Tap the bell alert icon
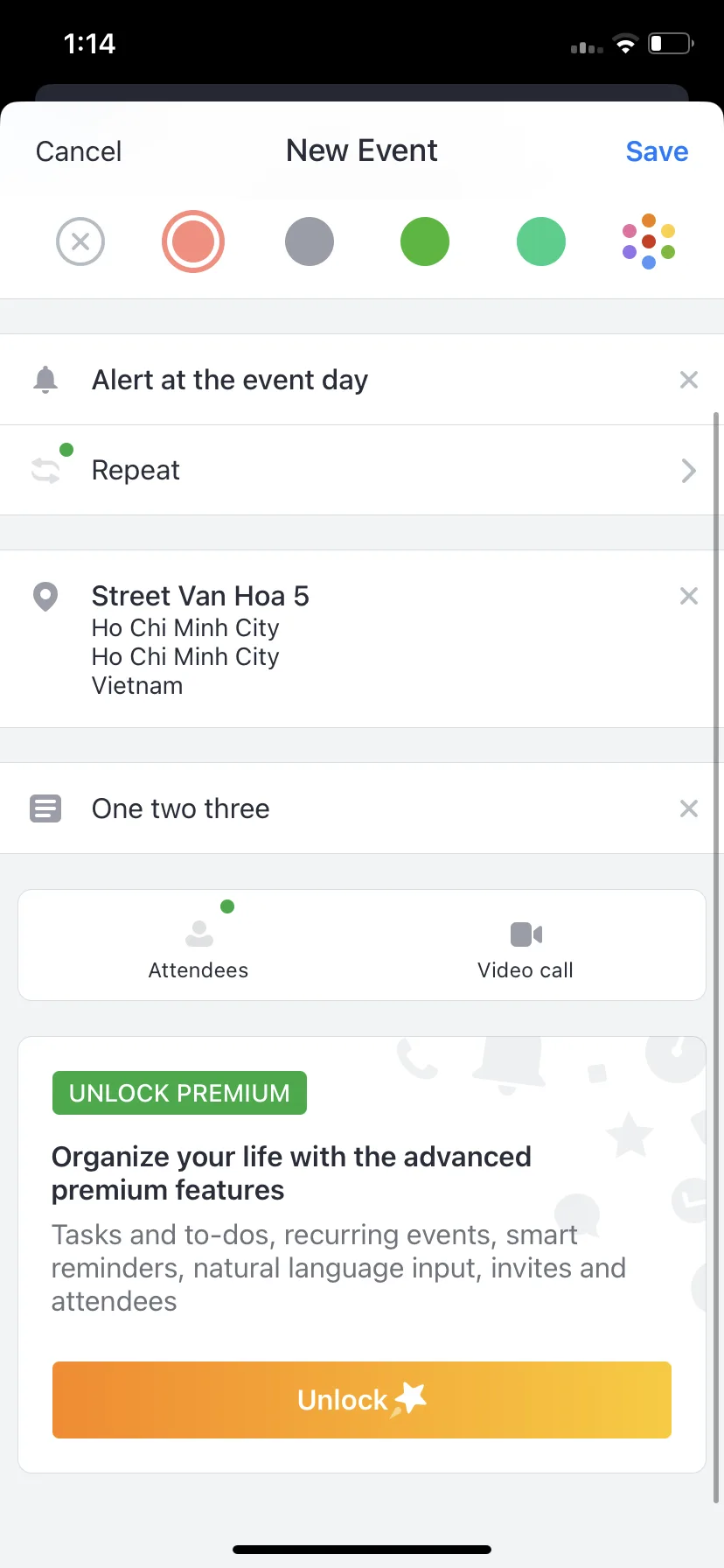Screen dimensions: 724x1568 [x=45, y=380]
